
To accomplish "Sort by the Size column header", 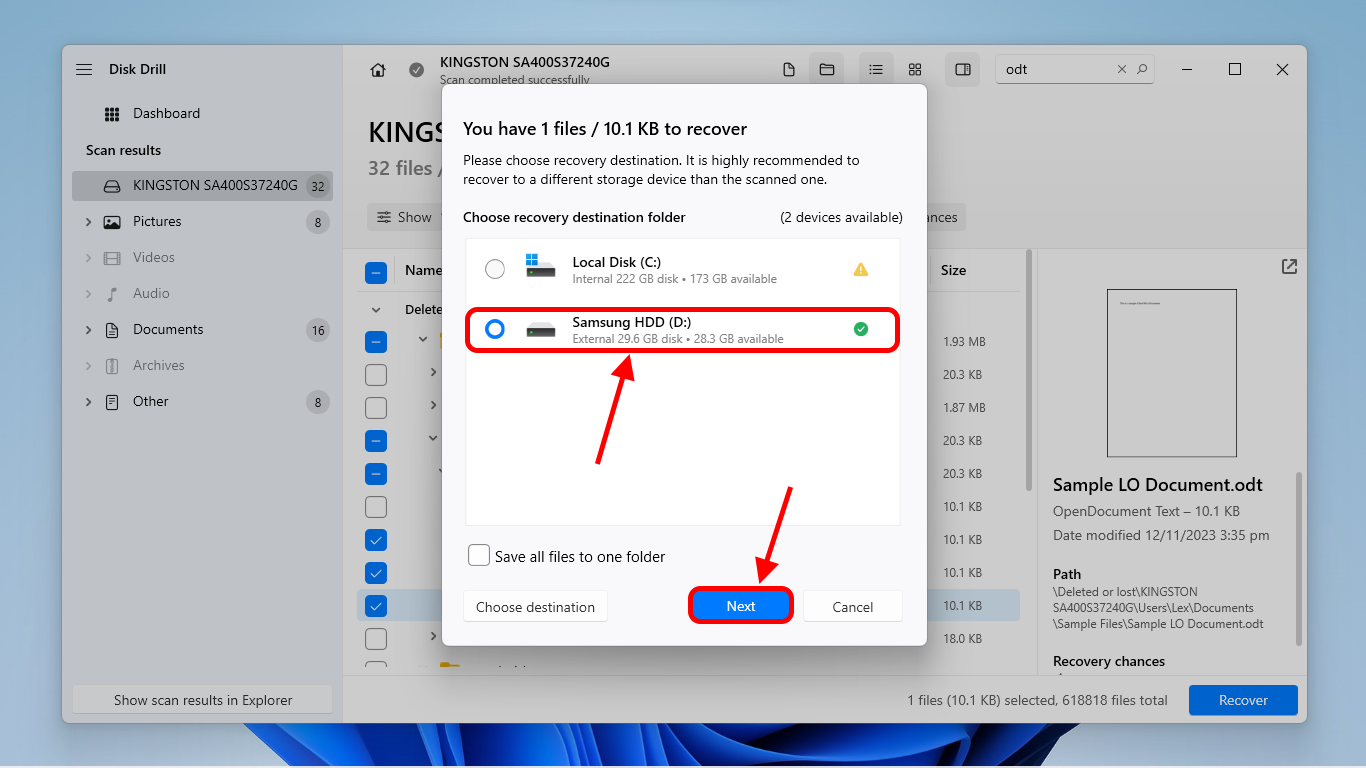I will (x=953, y=270).
